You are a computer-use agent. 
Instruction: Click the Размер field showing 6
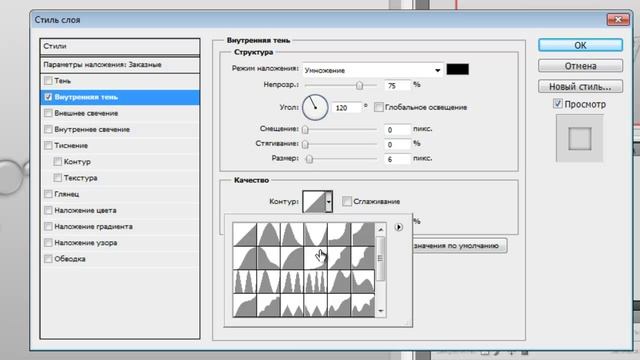397,159
